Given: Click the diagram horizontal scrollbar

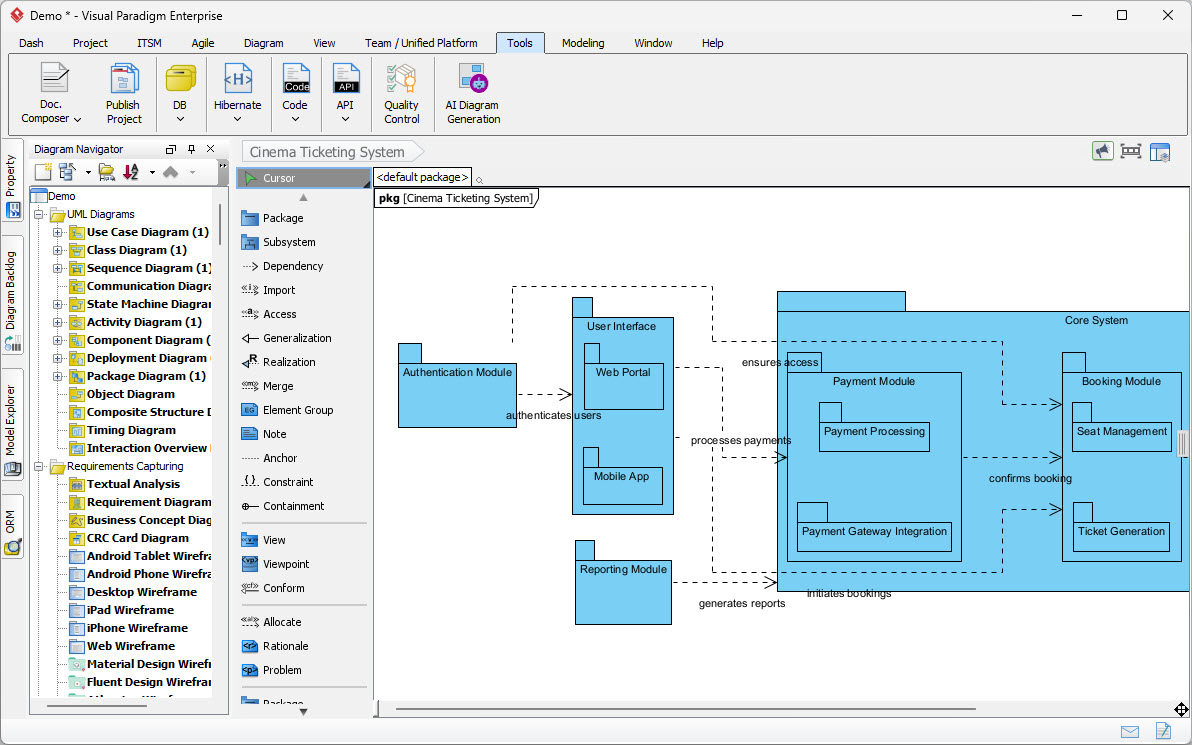Looking at the screenshot, I should tap(685, 710).
